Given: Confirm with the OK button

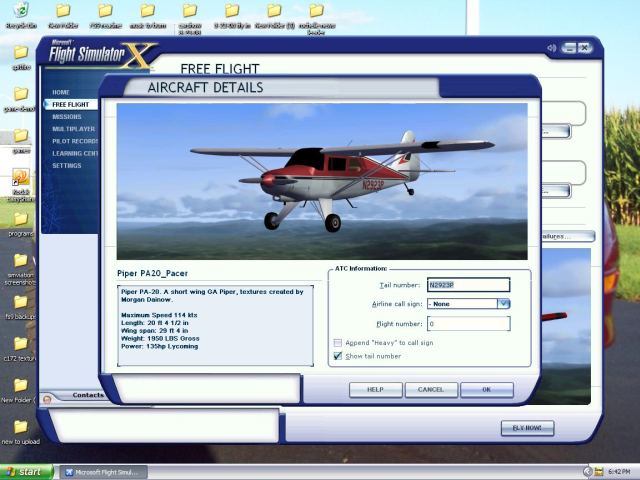Looking at the screenshot, I should click(487, 390).
